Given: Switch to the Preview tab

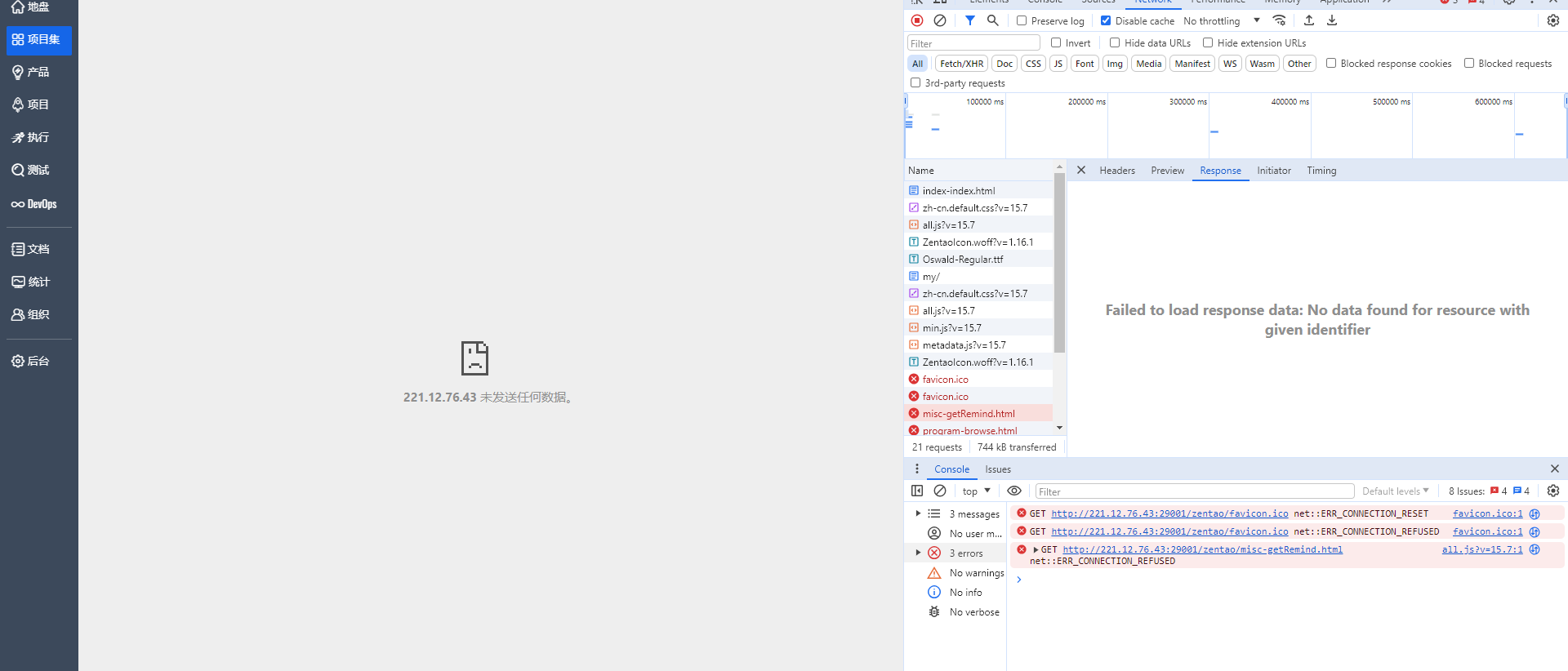Looking at the screenshot, I should (1168, 171).
